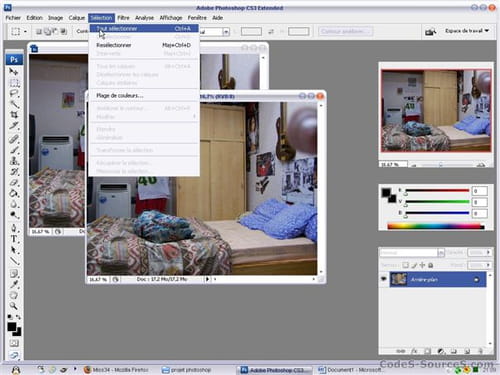
Task: Choose Tout sélectionner from Sélection menu
Action: pyautogui.click(x=144, y=28)
